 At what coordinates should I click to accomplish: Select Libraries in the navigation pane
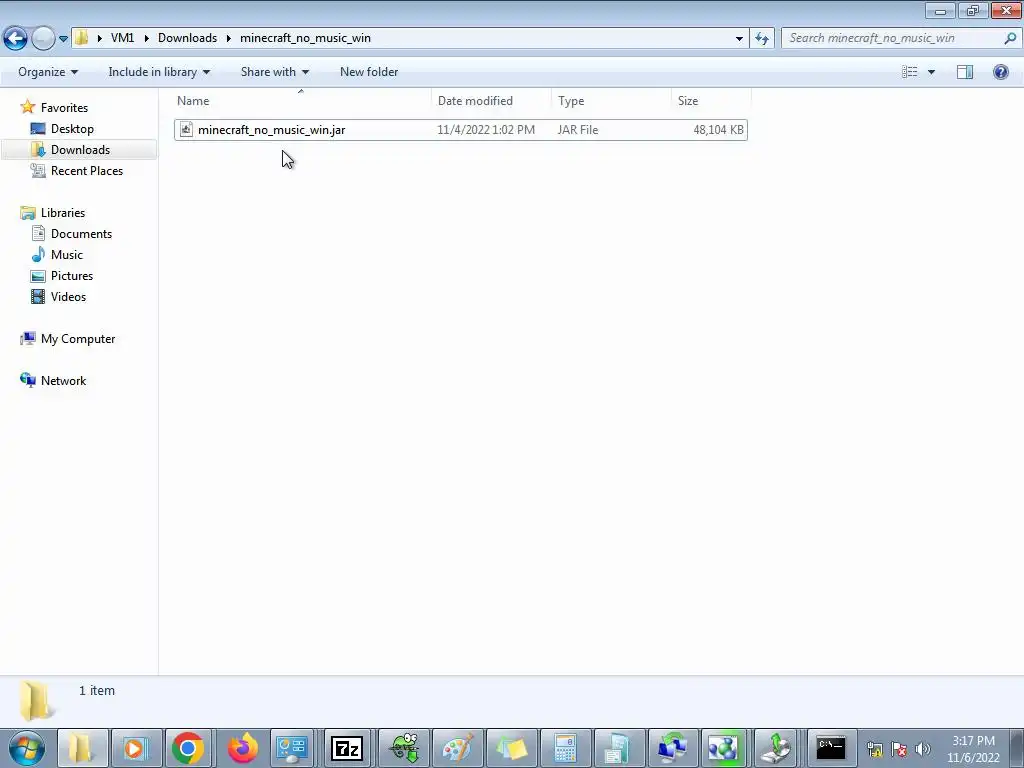point(63,213)
